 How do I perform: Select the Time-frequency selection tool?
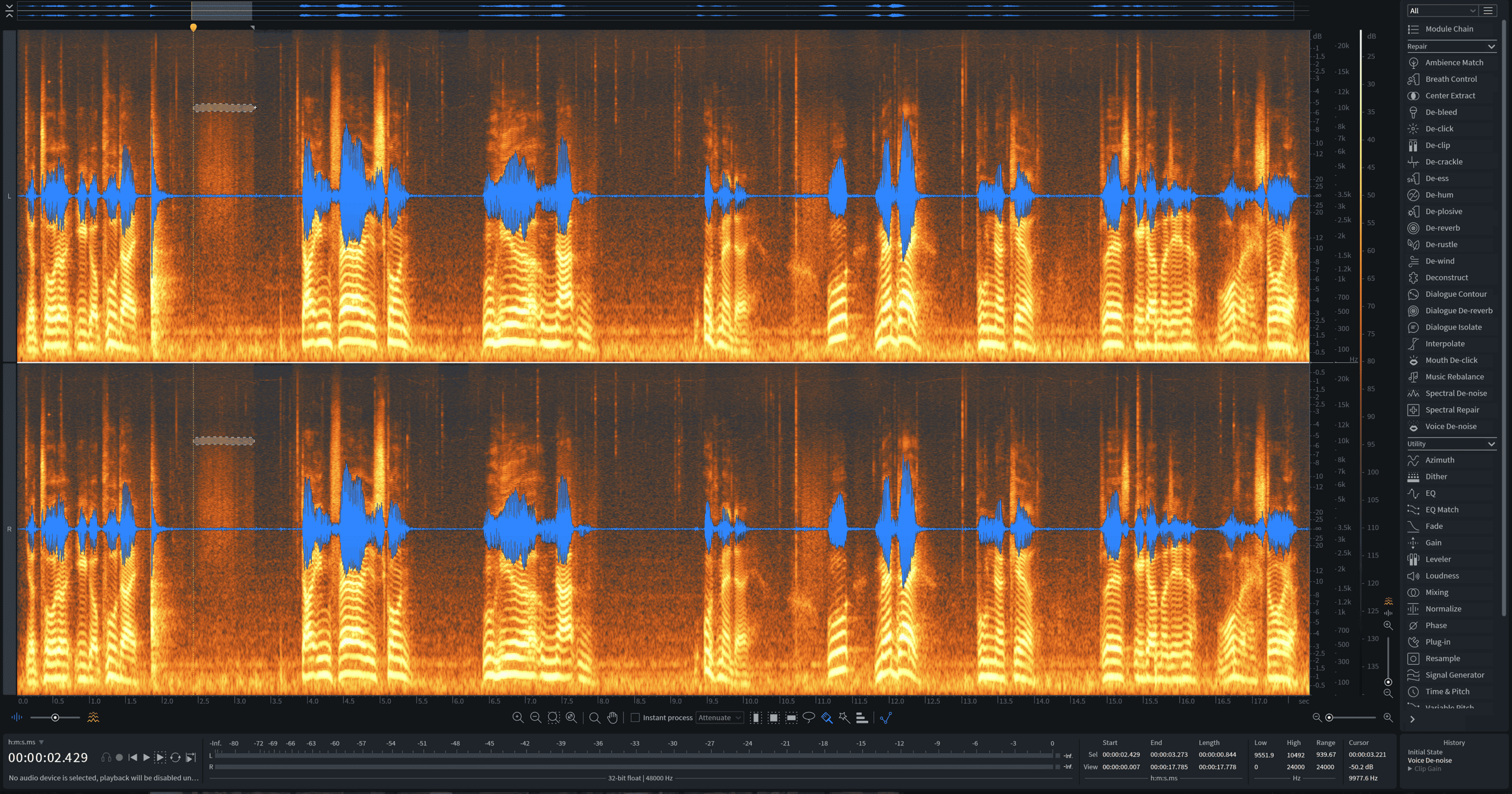[x=774, y=718]
